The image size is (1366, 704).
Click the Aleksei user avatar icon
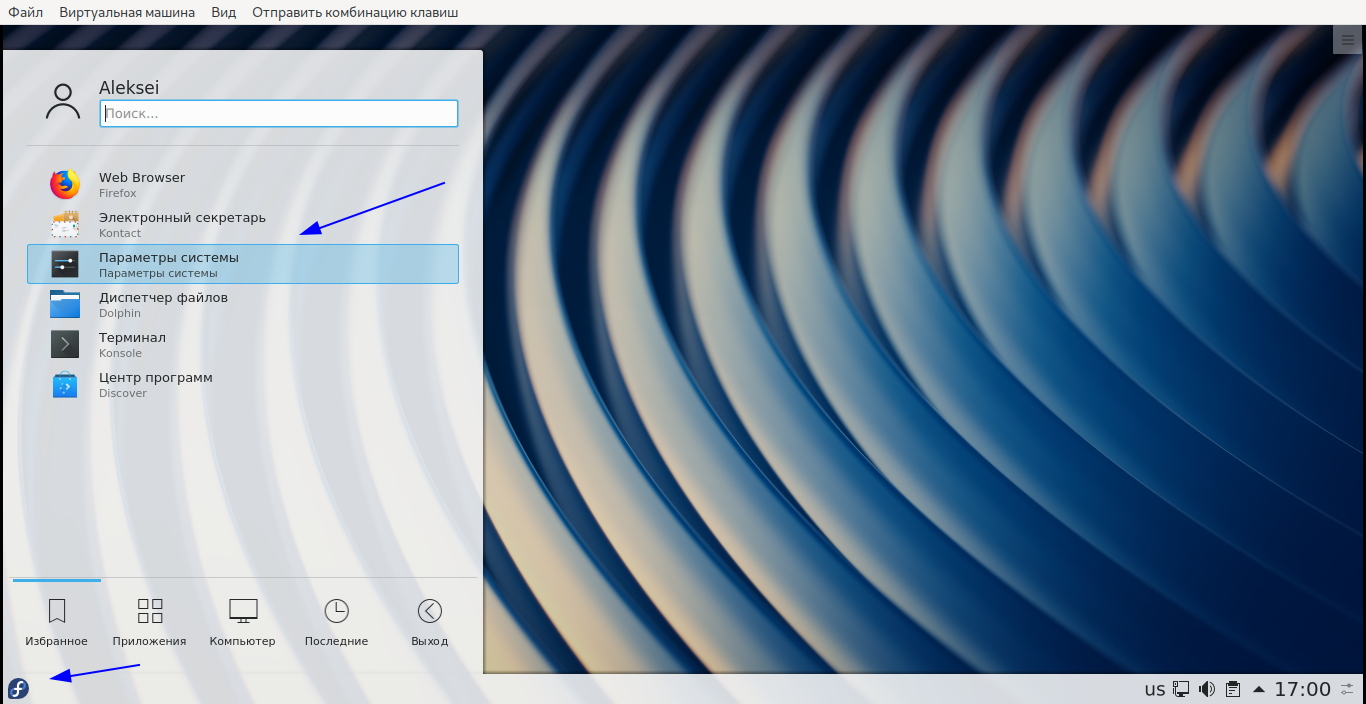(63, 101)
